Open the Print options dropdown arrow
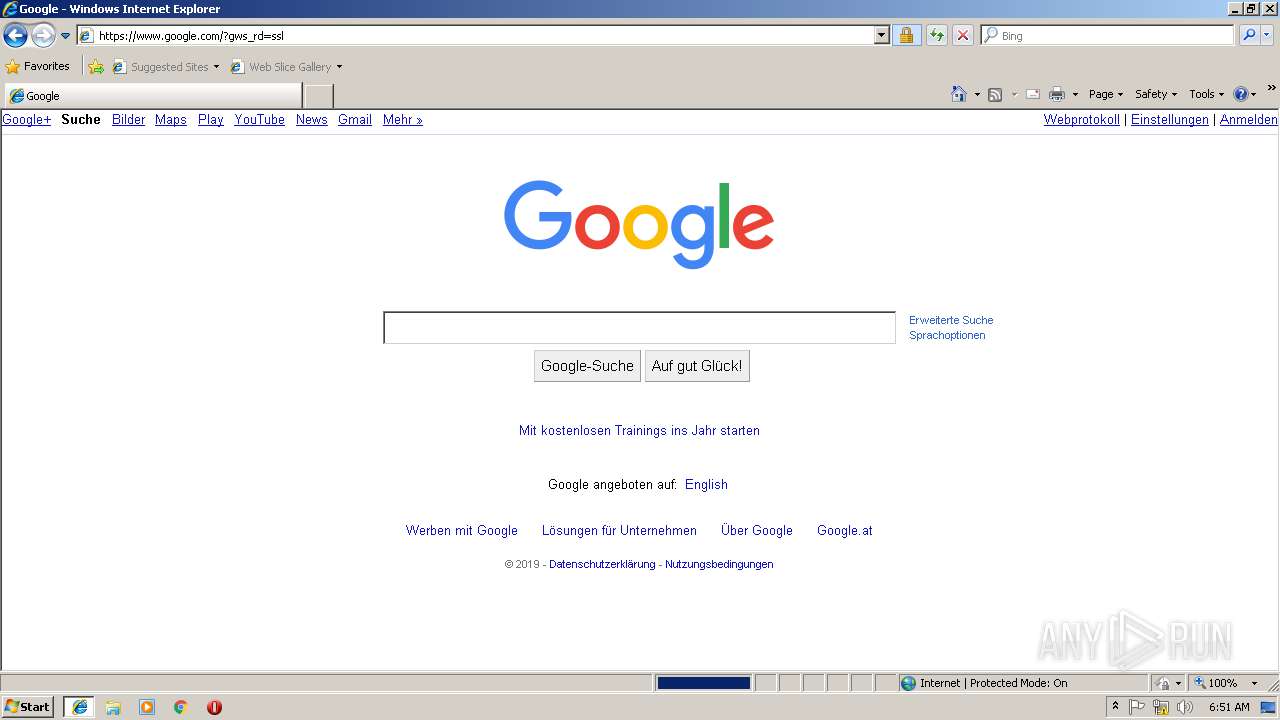The image size is (1280, 720). pos(1075,94)
